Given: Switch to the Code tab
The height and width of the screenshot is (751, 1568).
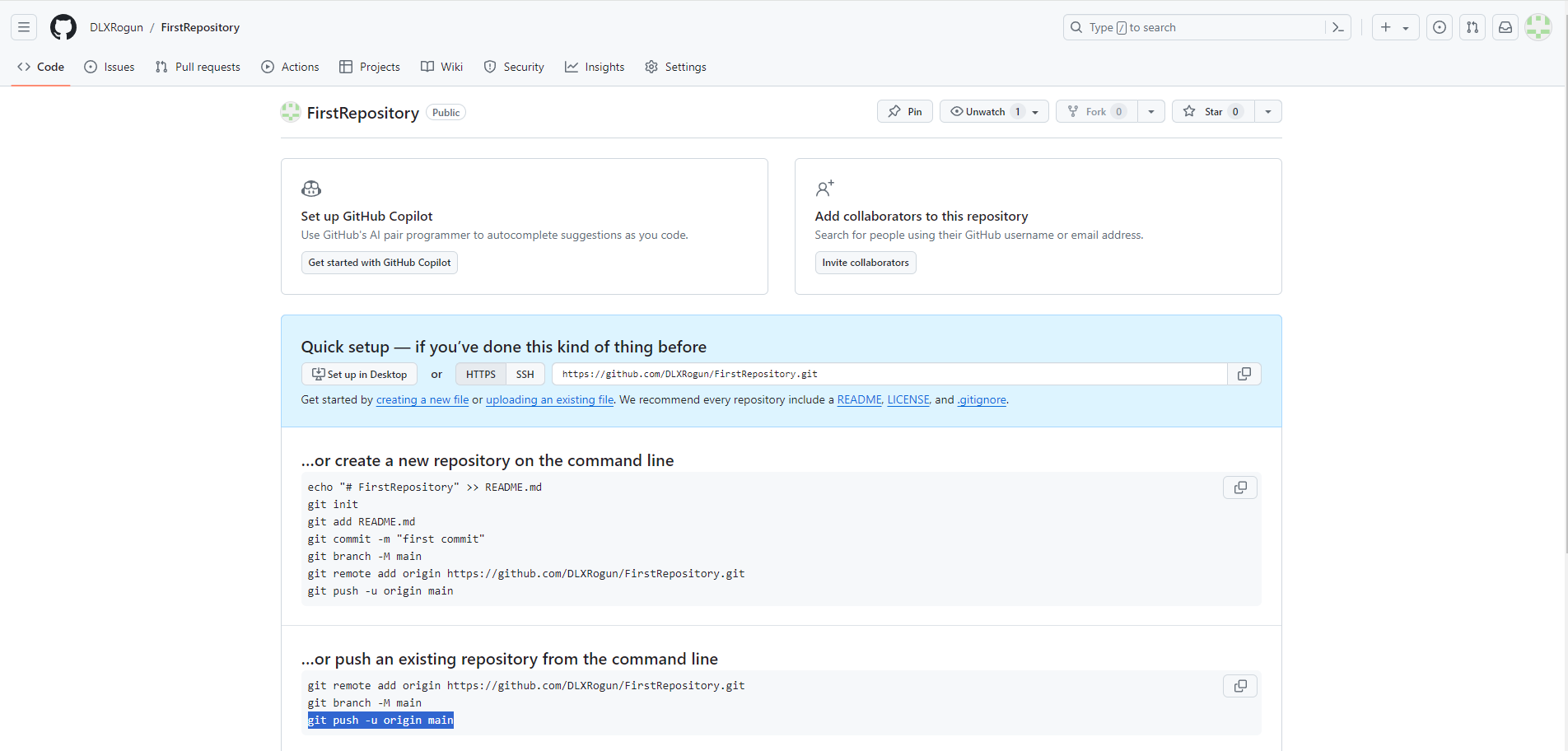Looking at the screenshot, I should pos(41,67).
